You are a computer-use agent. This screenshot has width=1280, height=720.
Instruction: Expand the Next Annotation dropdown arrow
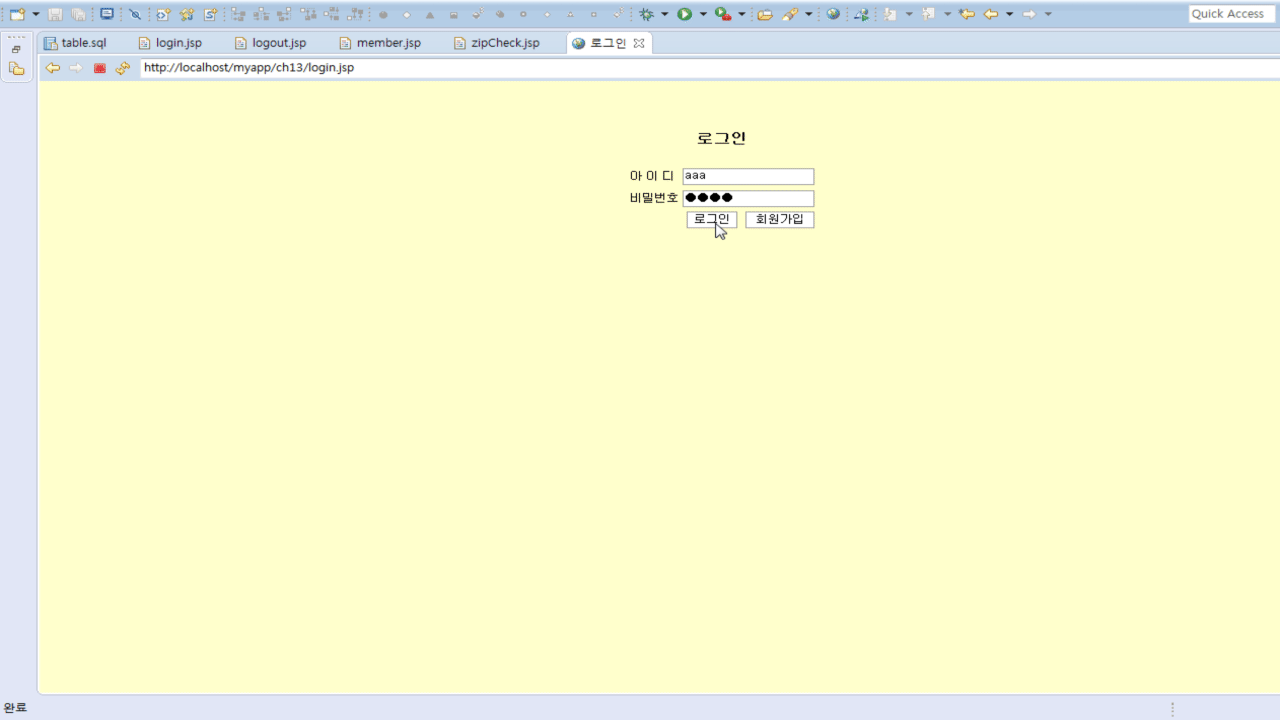point(909,14)
